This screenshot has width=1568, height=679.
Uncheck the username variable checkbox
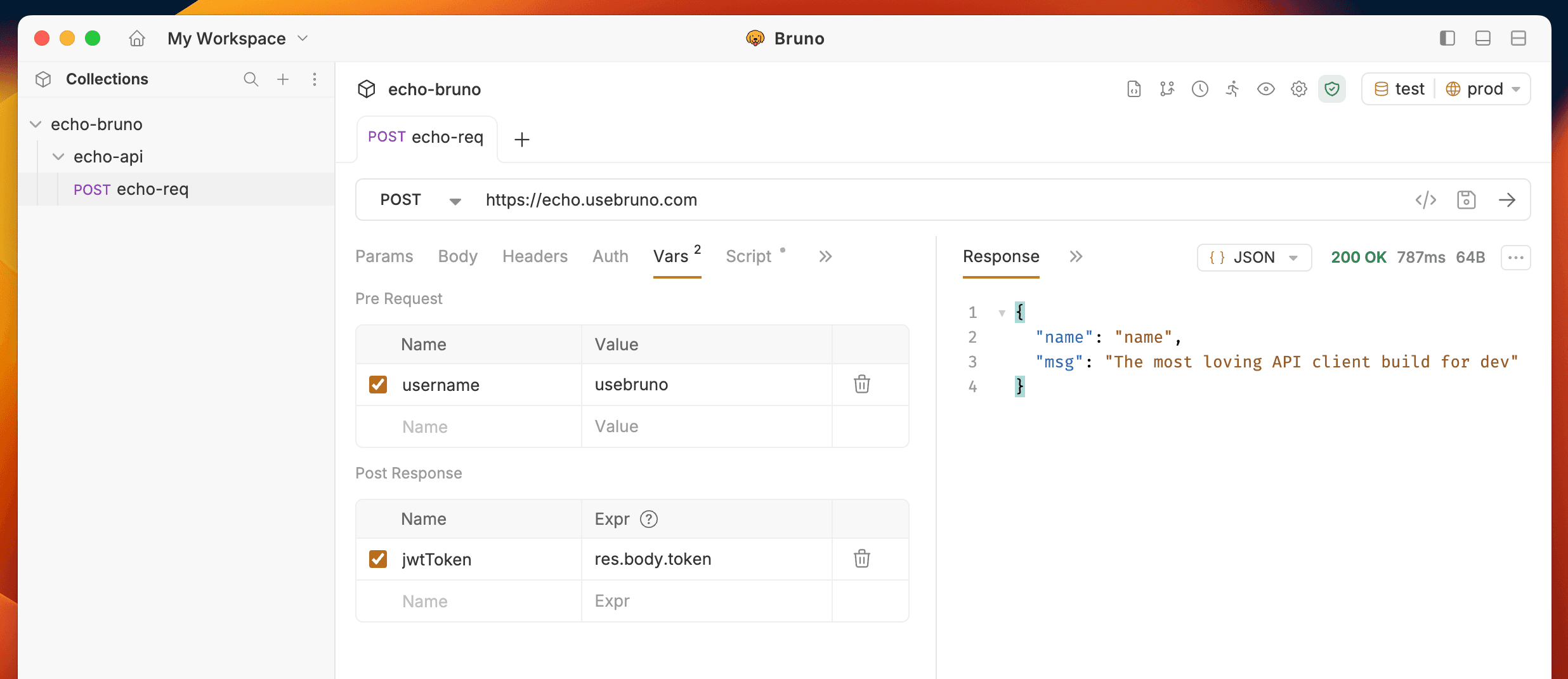point(378,385)
